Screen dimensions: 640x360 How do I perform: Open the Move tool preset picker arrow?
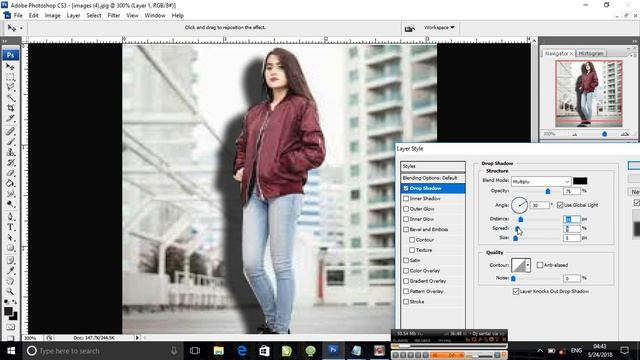(21, 28)
